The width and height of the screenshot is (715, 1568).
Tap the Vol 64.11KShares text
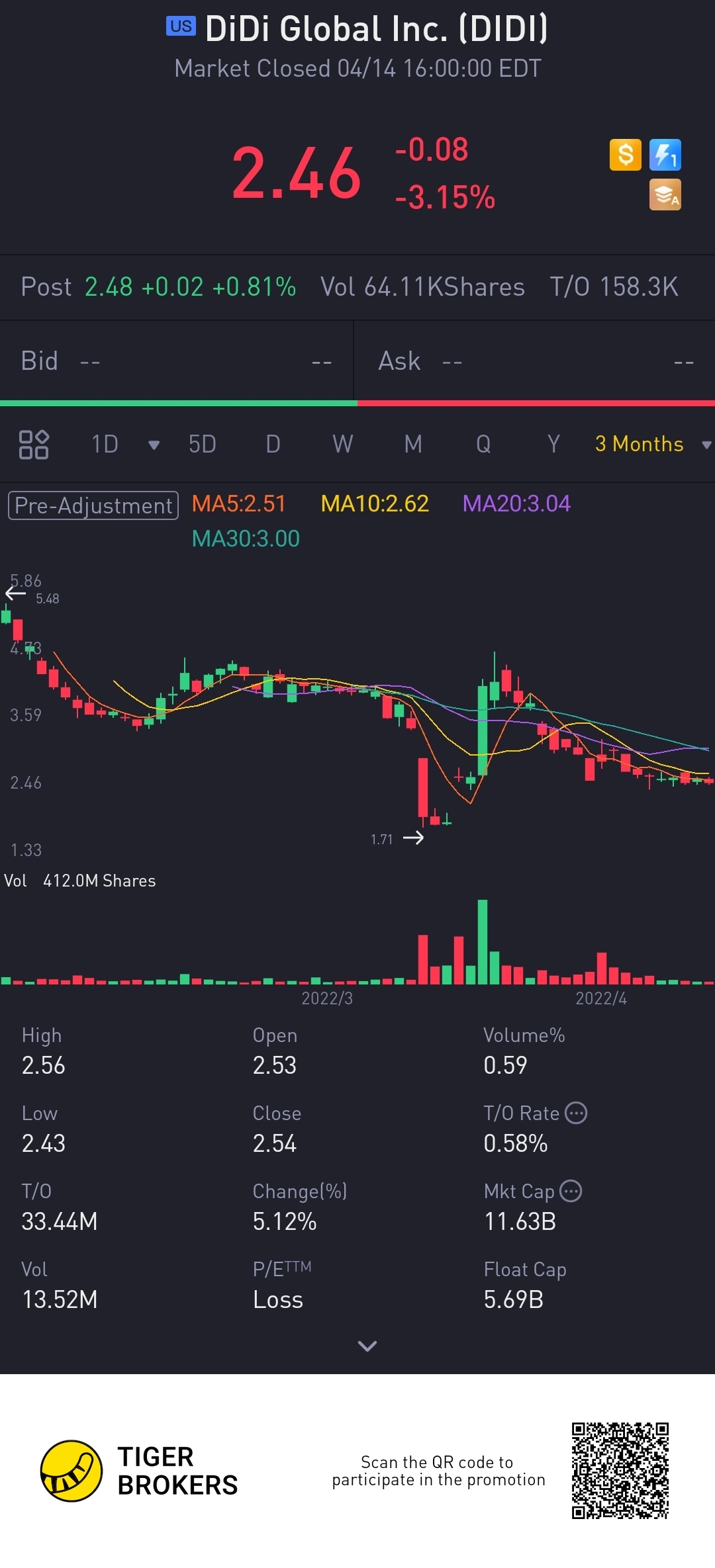[x=422, y=287]
